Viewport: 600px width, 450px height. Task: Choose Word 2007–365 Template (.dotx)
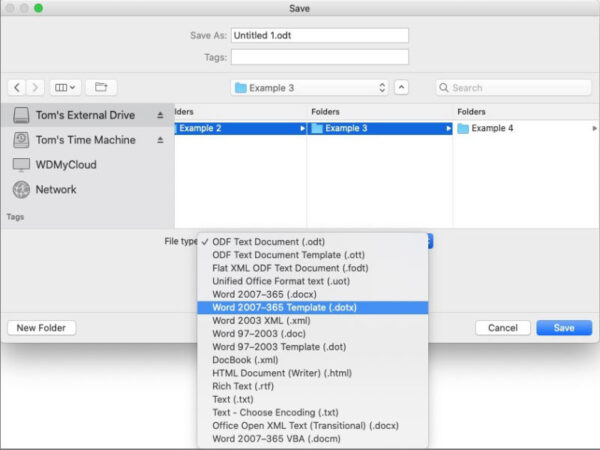point(313,307)
